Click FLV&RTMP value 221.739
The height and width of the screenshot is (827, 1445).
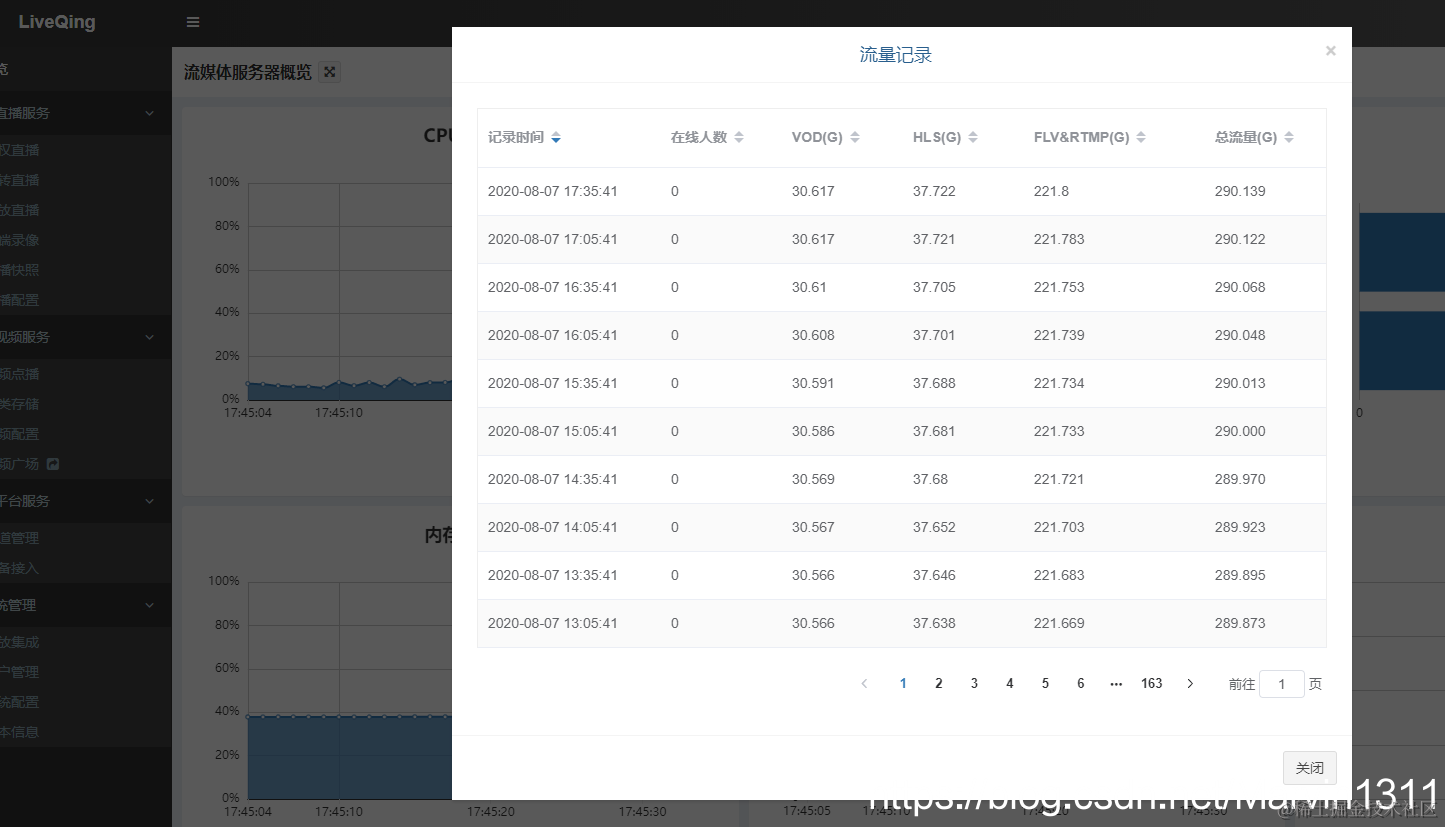click(1059, 335)
